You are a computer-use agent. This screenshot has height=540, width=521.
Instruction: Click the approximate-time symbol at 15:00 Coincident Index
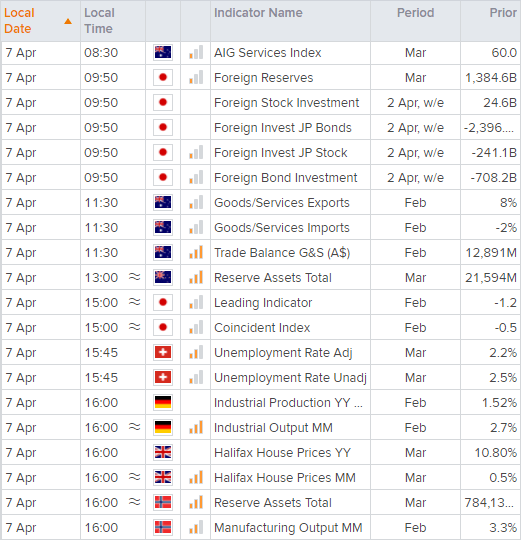tap(135, 327)
